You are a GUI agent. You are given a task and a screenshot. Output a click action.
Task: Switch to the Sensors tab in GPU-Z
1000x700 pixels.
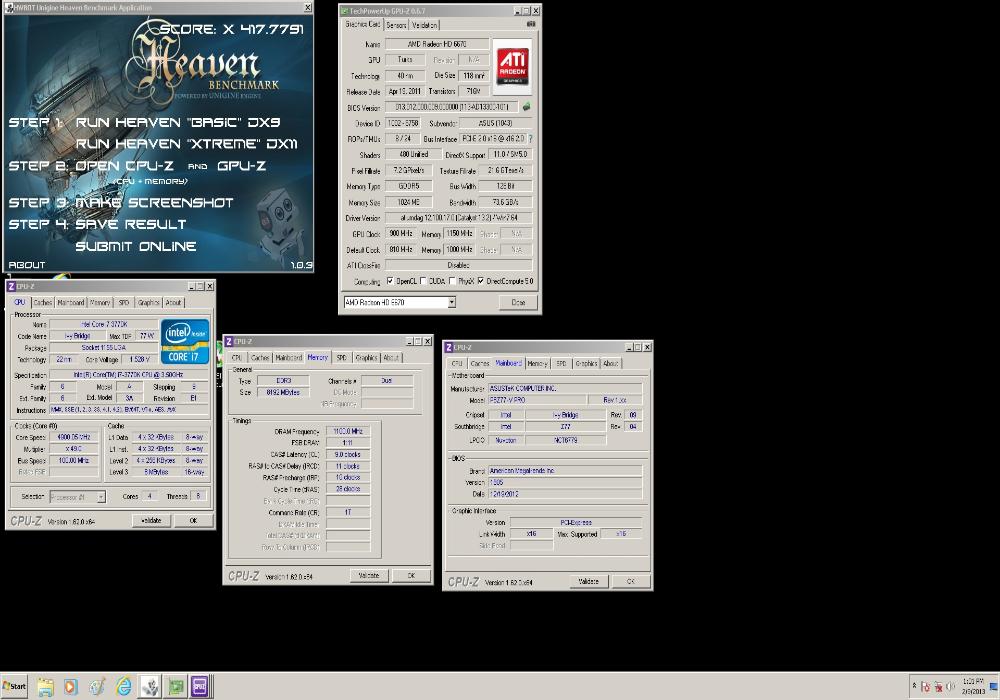click(x=396, y=25)
